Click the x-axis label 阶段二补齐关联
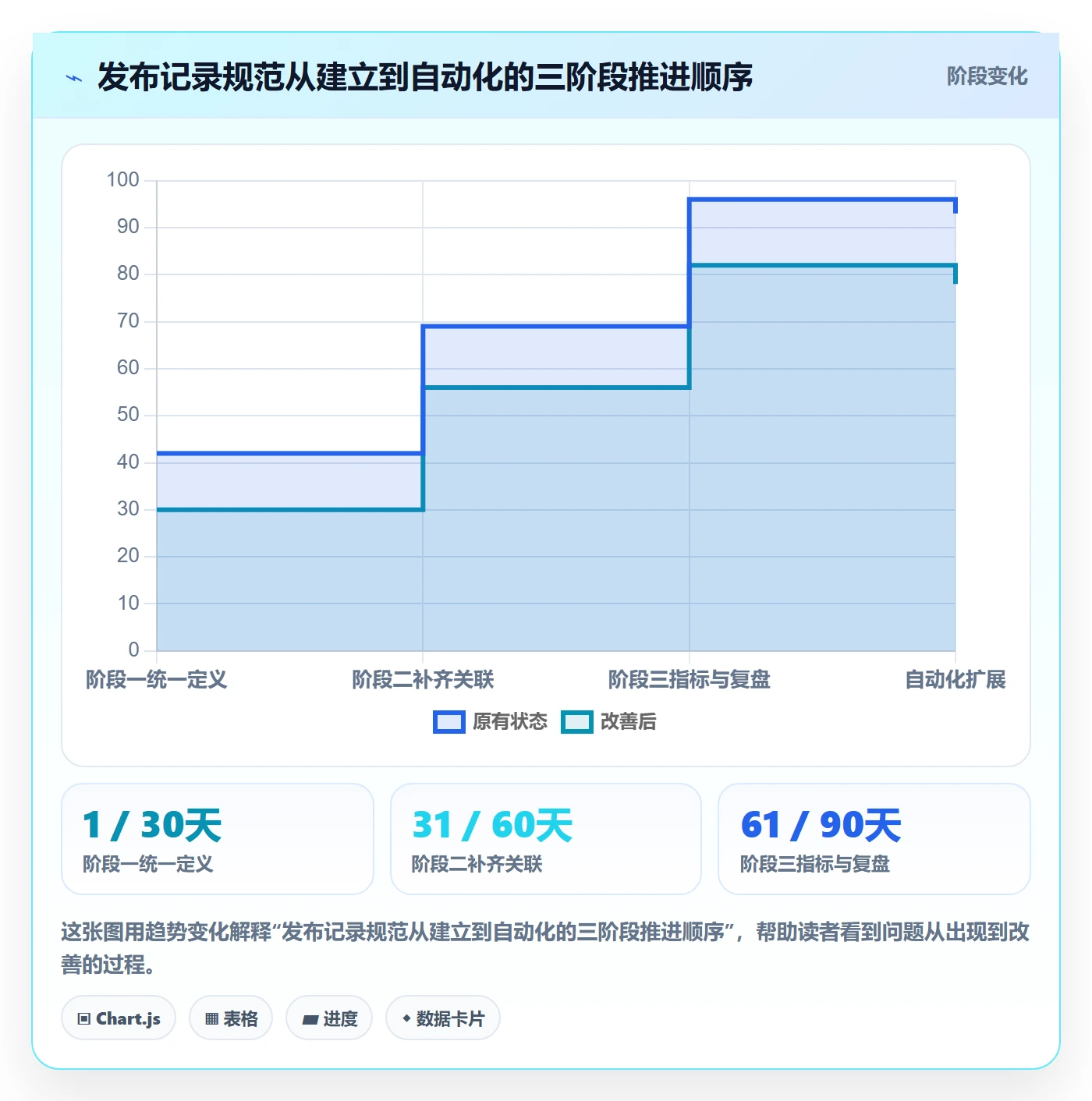 423,680
